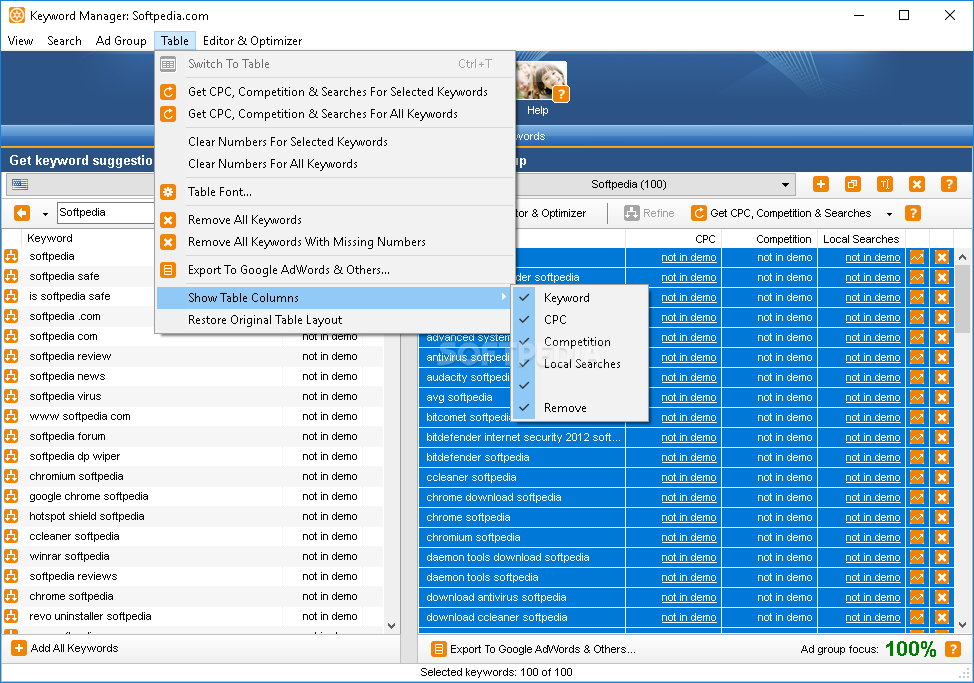Open dropdown arrow next to back button
This screenshot has height=683, width=974.
click(x=45, y=214)
